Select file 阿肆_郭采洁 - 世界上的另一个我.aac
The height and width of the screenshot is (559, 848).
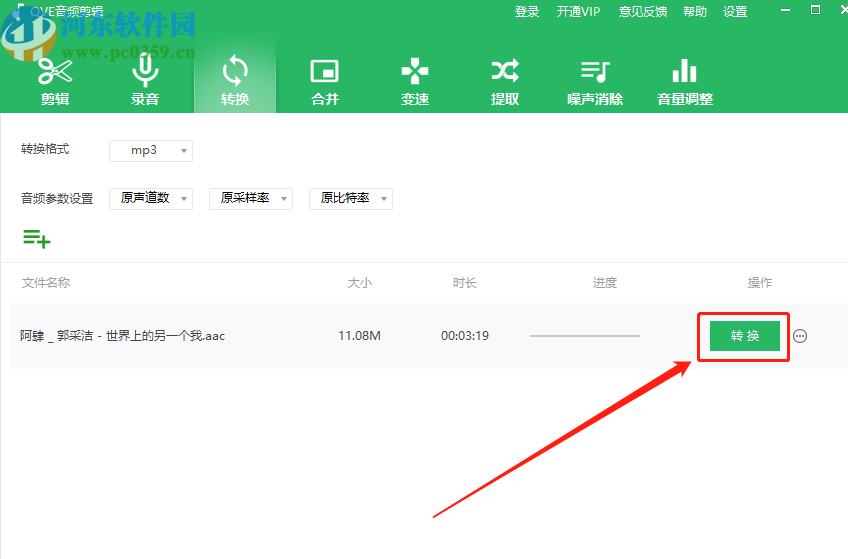click(122, 336)
